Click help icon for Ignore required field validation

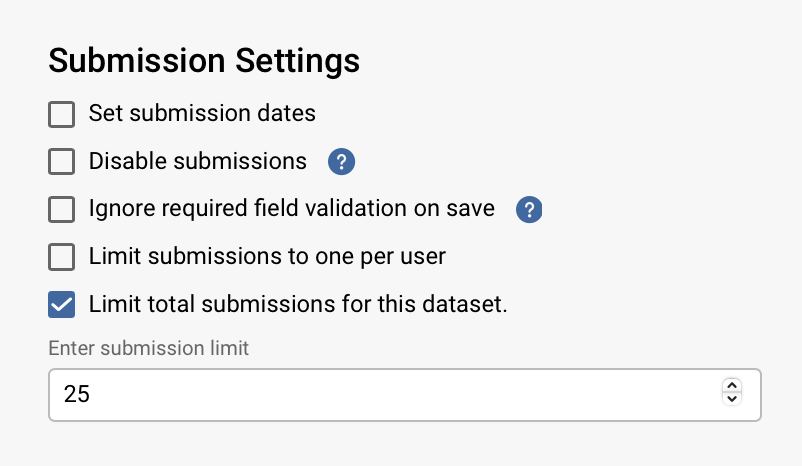[529, 209]
